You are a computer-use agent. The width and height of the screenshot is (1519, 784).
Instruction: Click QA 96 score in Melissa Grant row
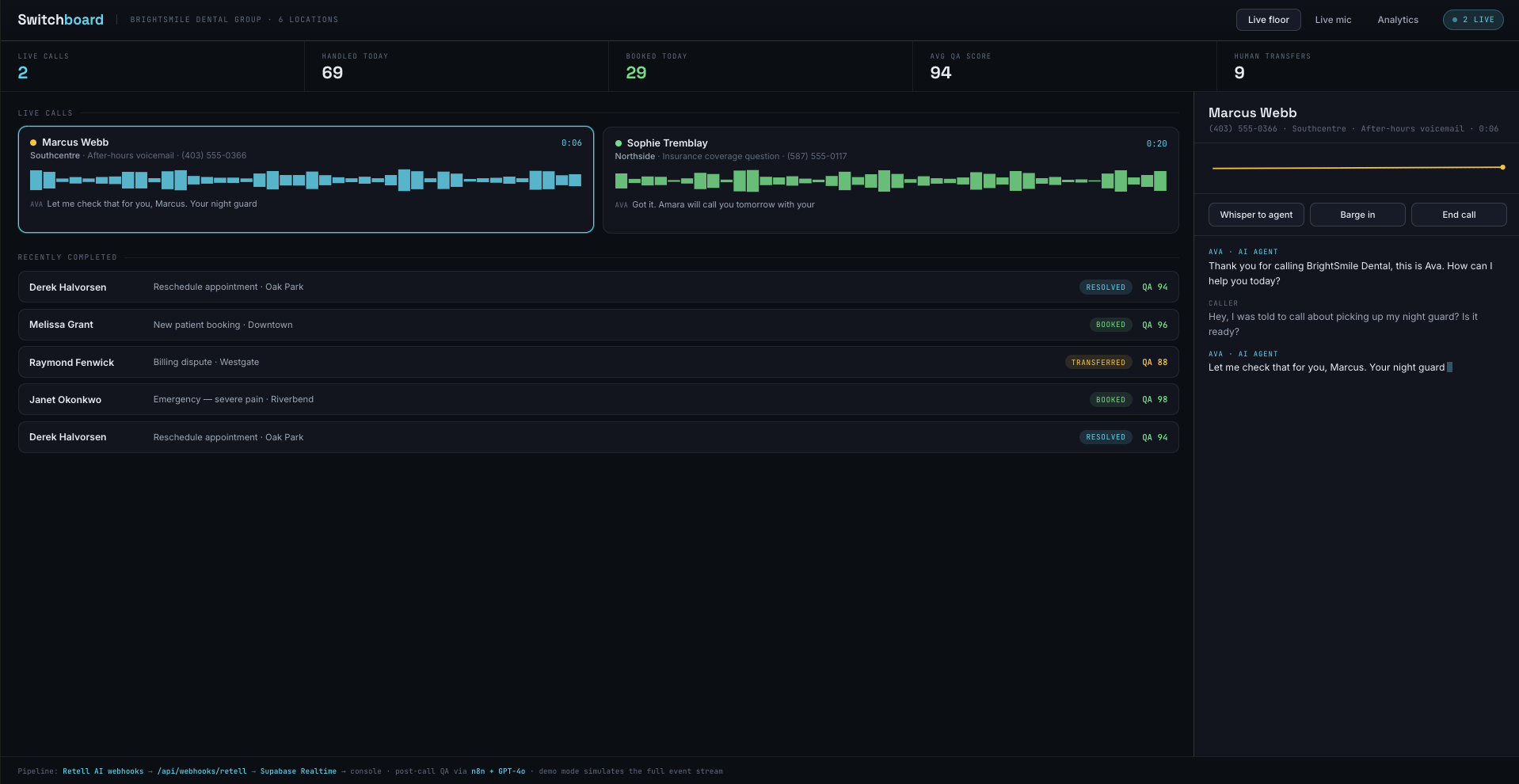(1155, 325)
